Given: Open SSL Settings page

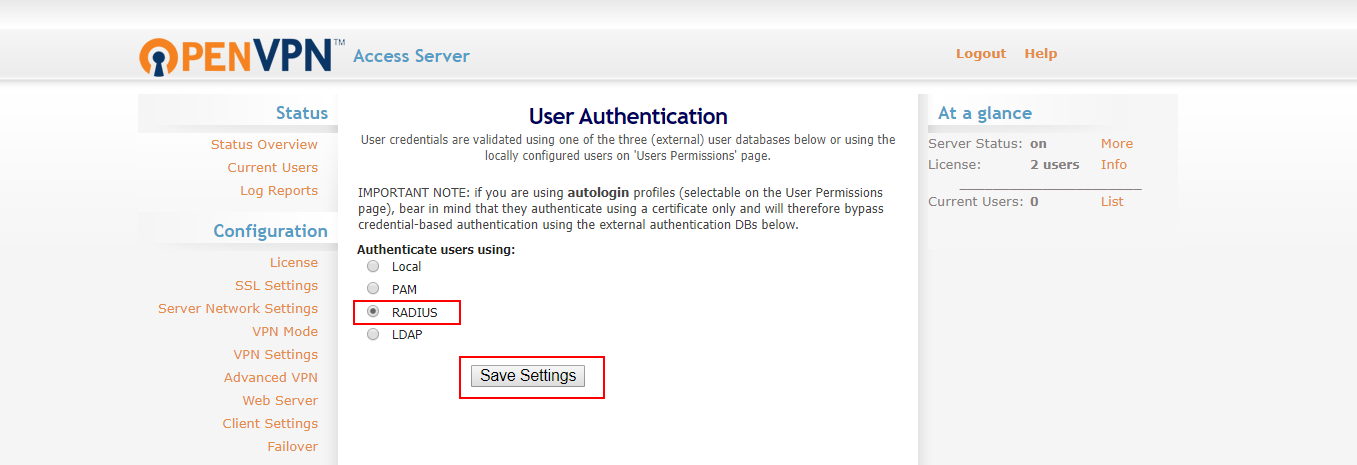Looking at the screenshot, I should pos(276,286).
